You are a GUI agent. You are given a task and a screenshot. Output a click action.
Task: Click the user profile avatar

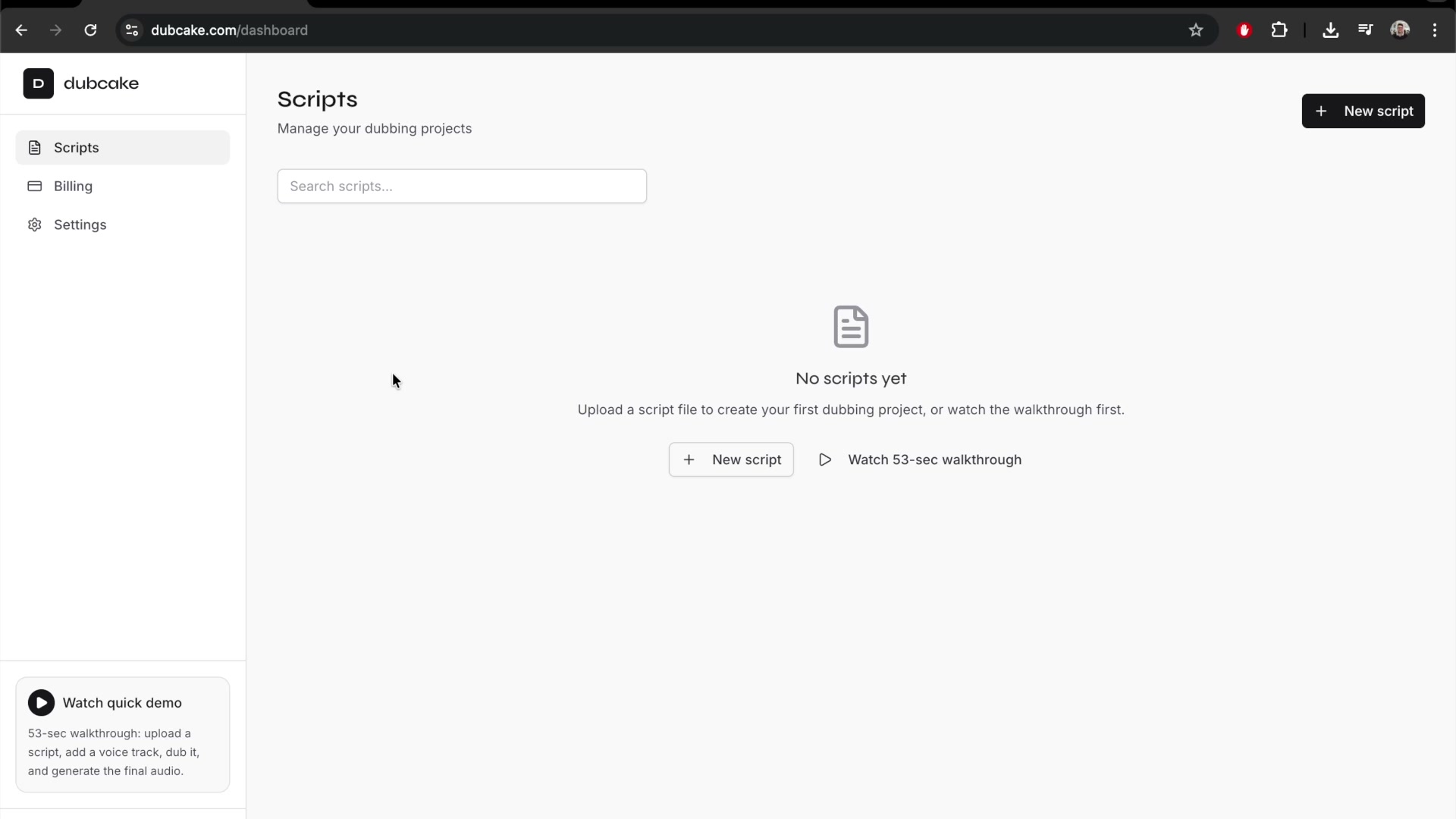coord(1400,30)
